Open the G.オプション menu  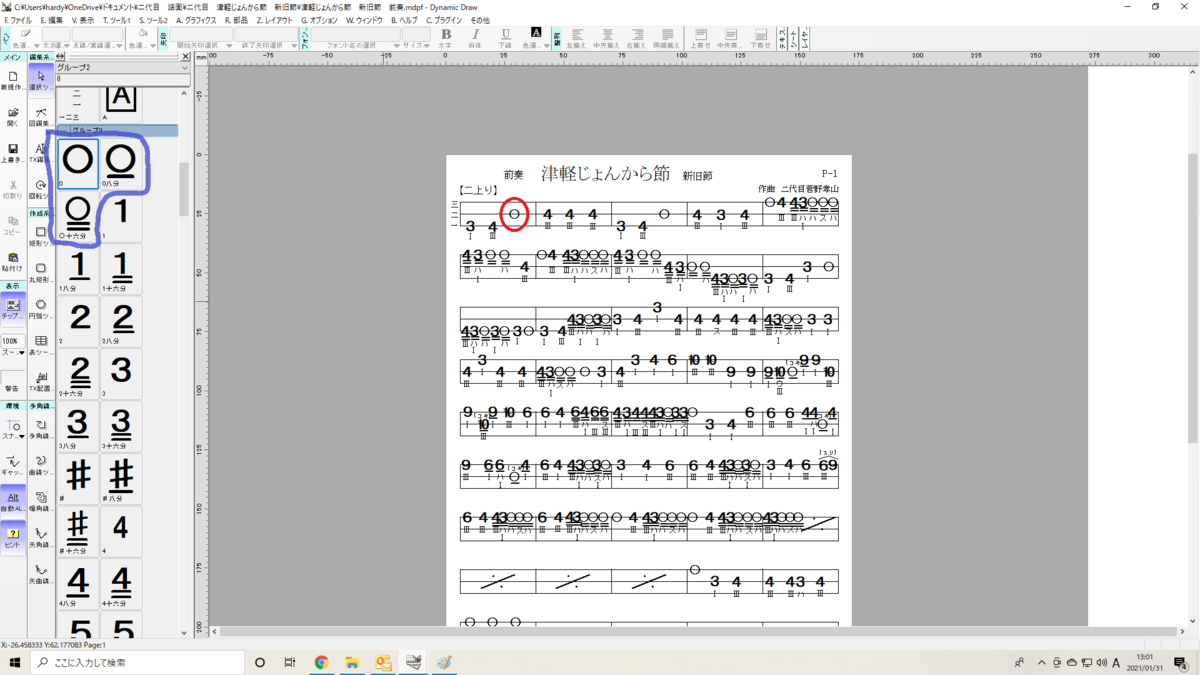[320, 20]
